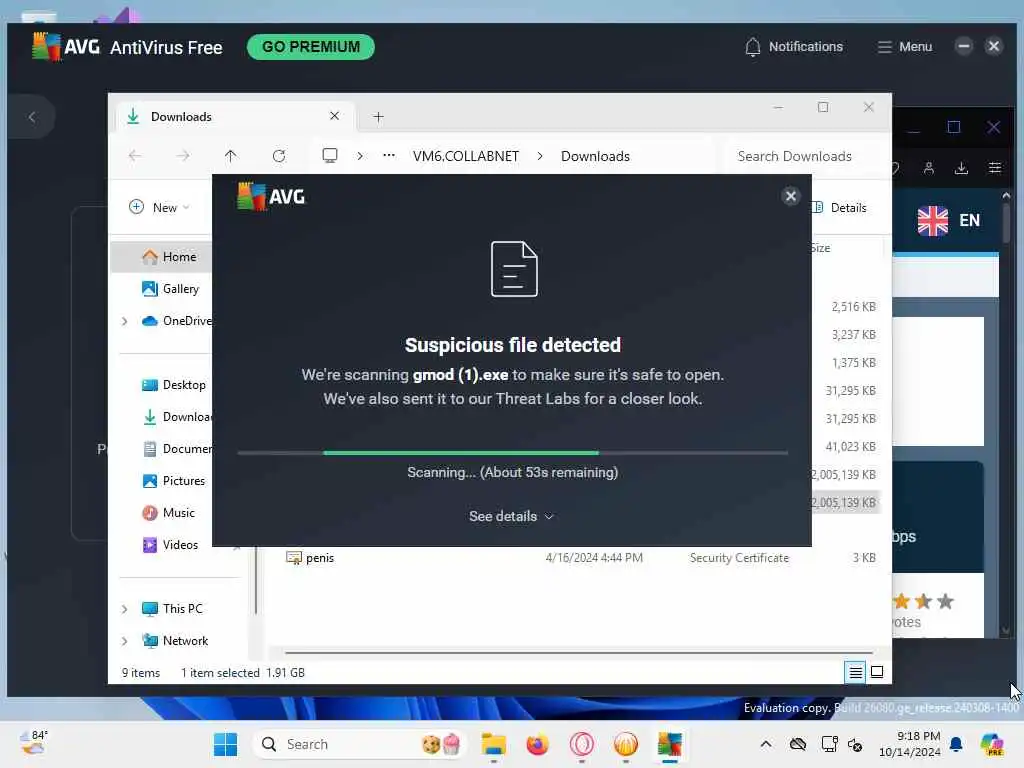Image resolution: width=1024 pixels, height=768 pixels.
Task: Click the 41,023 KB size cell
Action: click(850, 447)
